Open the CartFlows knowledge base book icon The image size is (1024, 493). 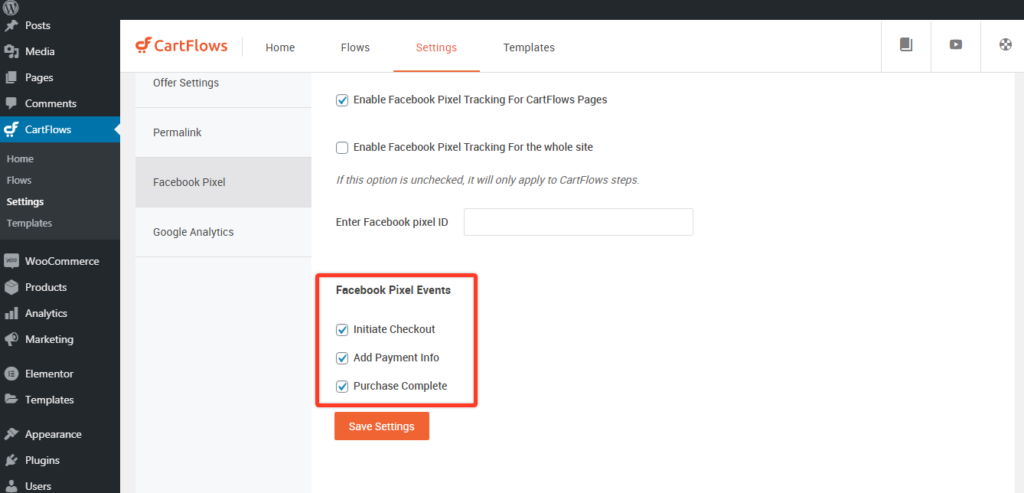tap(906, 45)
